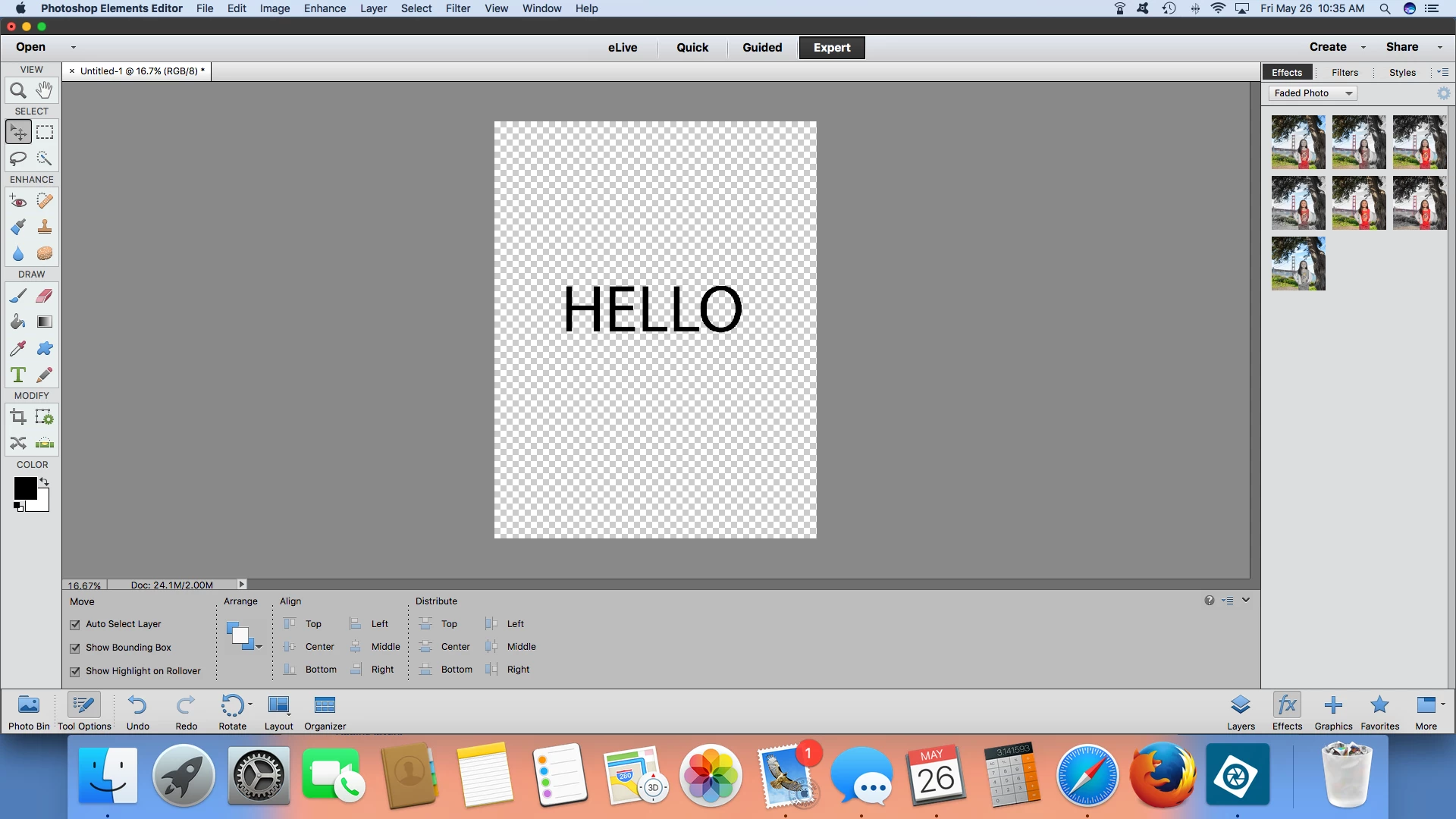Click the Guided mode button
Screen dimensions: 1456x819
coord(762,48)
